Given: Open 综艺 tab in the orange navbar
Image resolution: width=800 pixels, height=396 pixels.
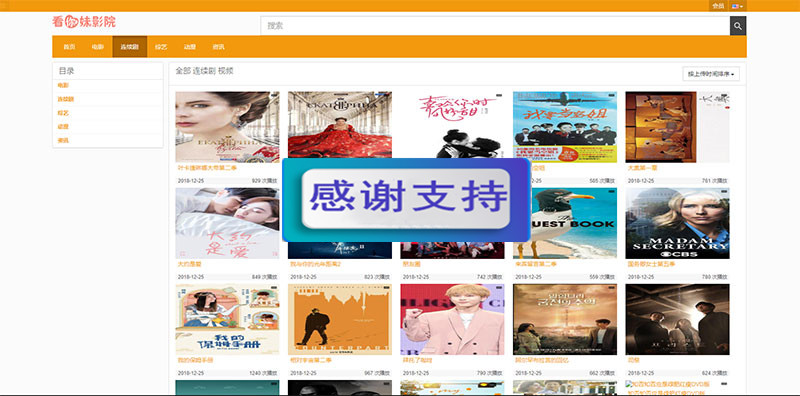Looking at the screenshot, I should [x=161, y=47].
